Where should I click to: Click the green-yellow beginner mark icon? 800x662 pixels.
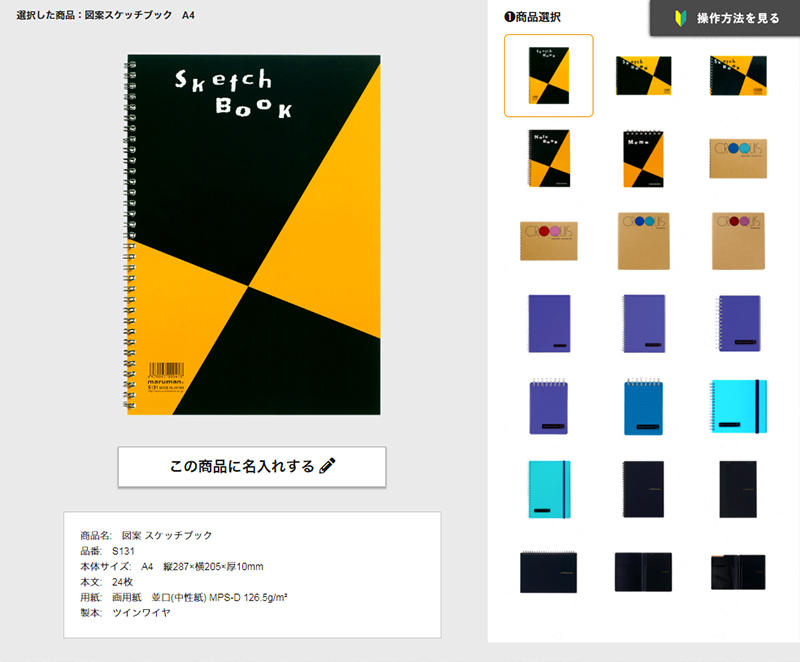(x=680, y=18)
